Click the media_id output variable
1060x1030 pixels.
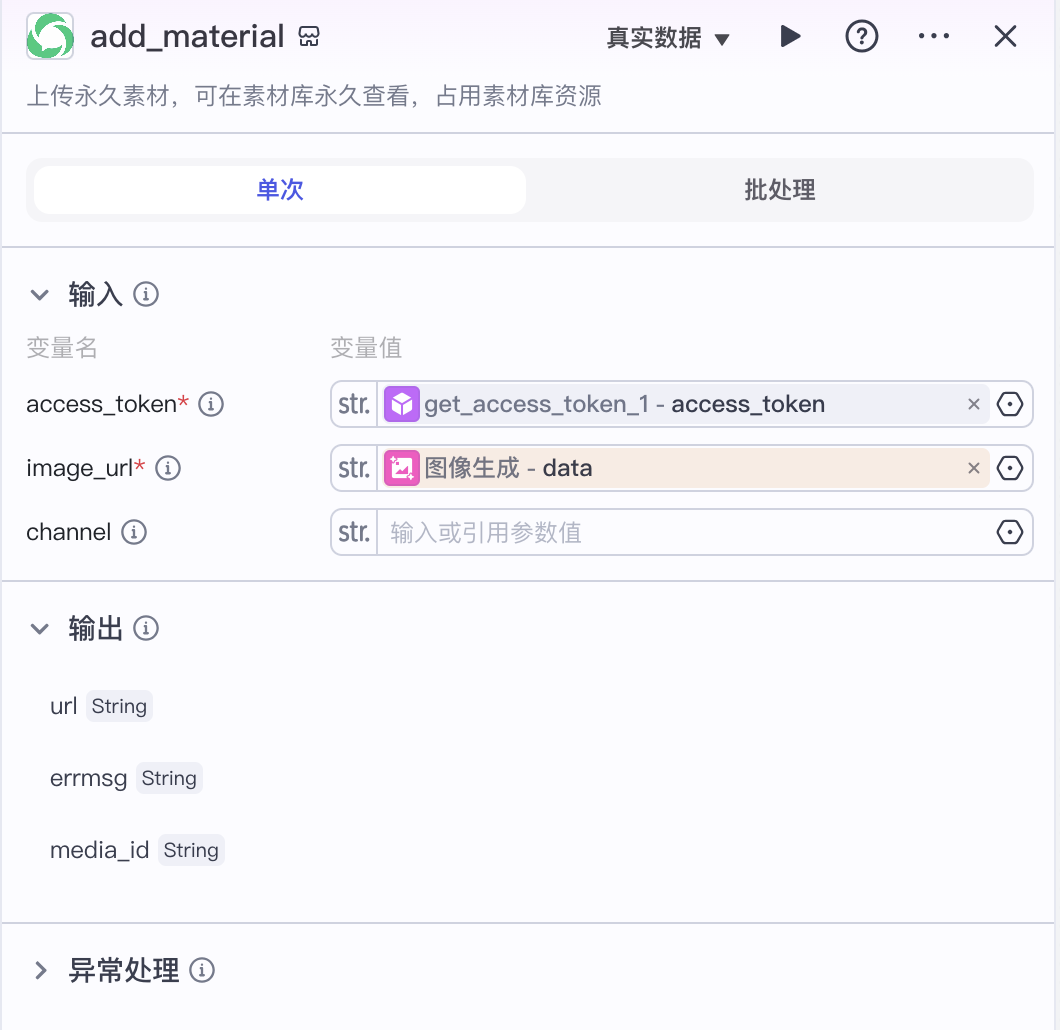tap(99, 850)
